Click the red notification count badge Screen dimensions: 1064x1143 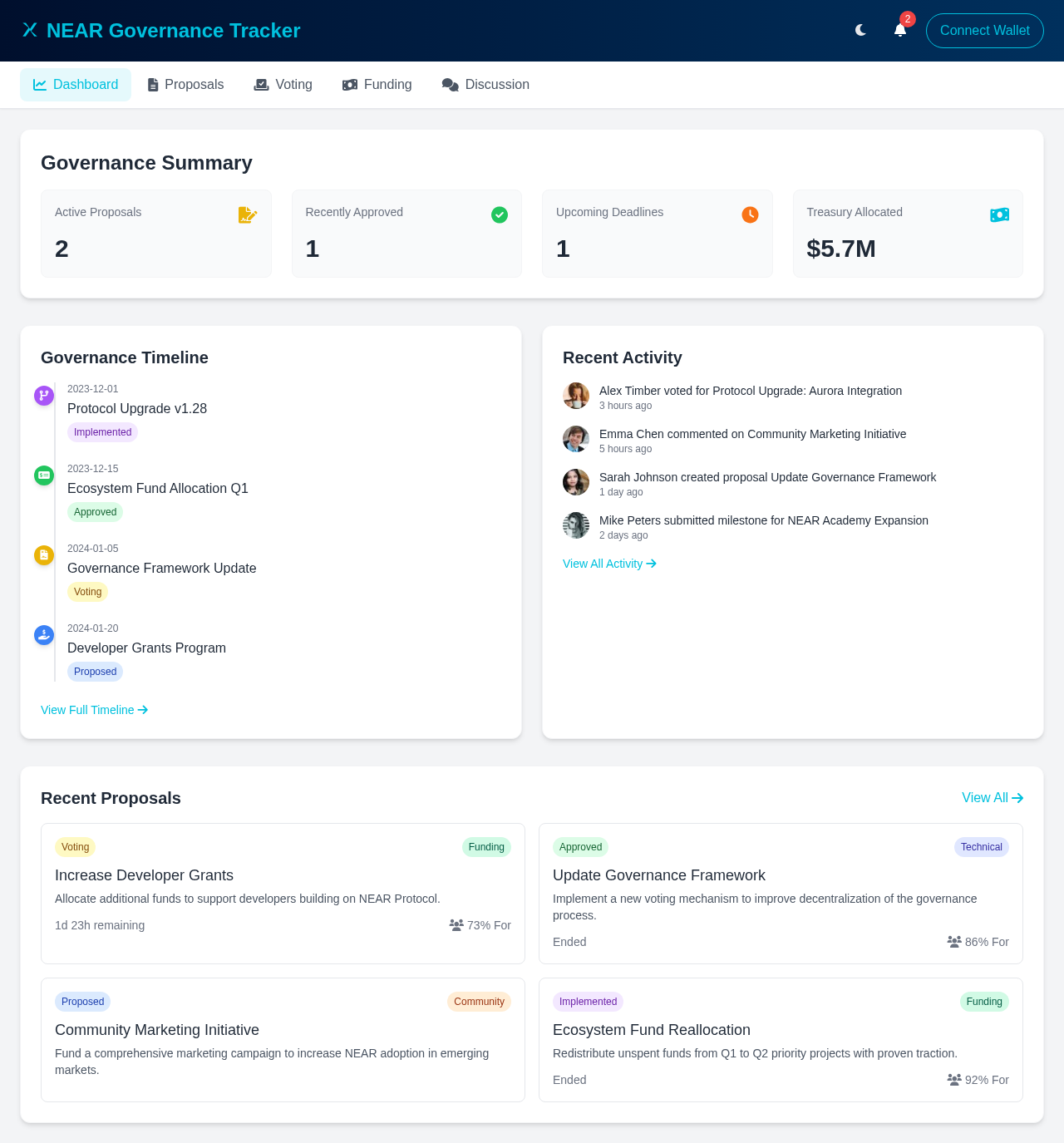click(908, 18)
